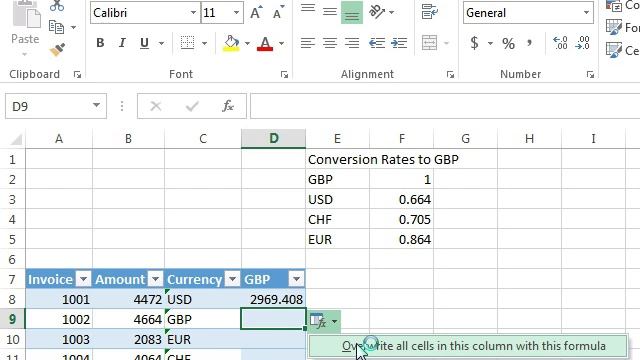Open Number format dialog launcher
The image size is (640, 360).
590,74
